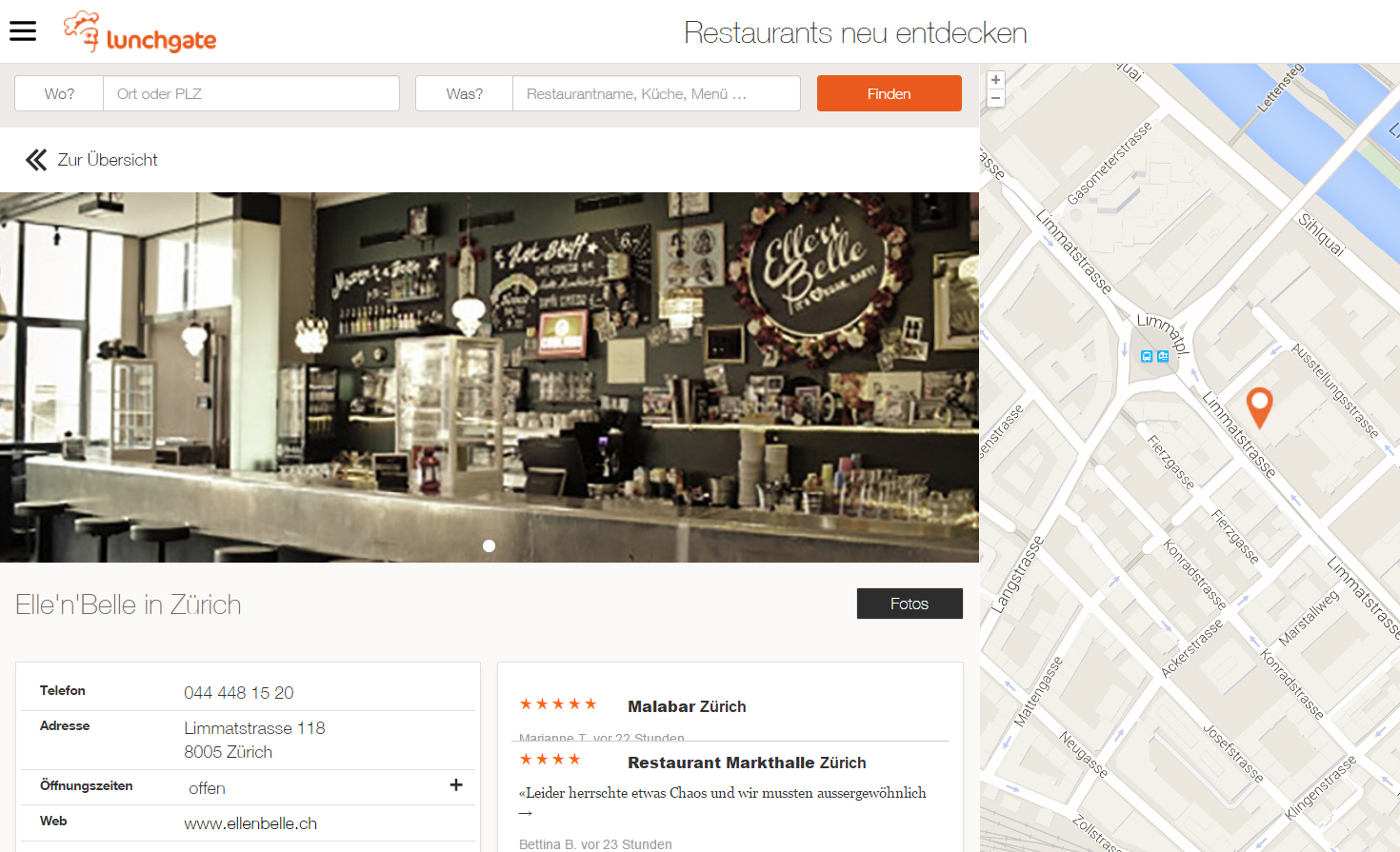This screenshot has height=852, width=1400.
Task: Zoom out on the map
Action: point(995,98)
